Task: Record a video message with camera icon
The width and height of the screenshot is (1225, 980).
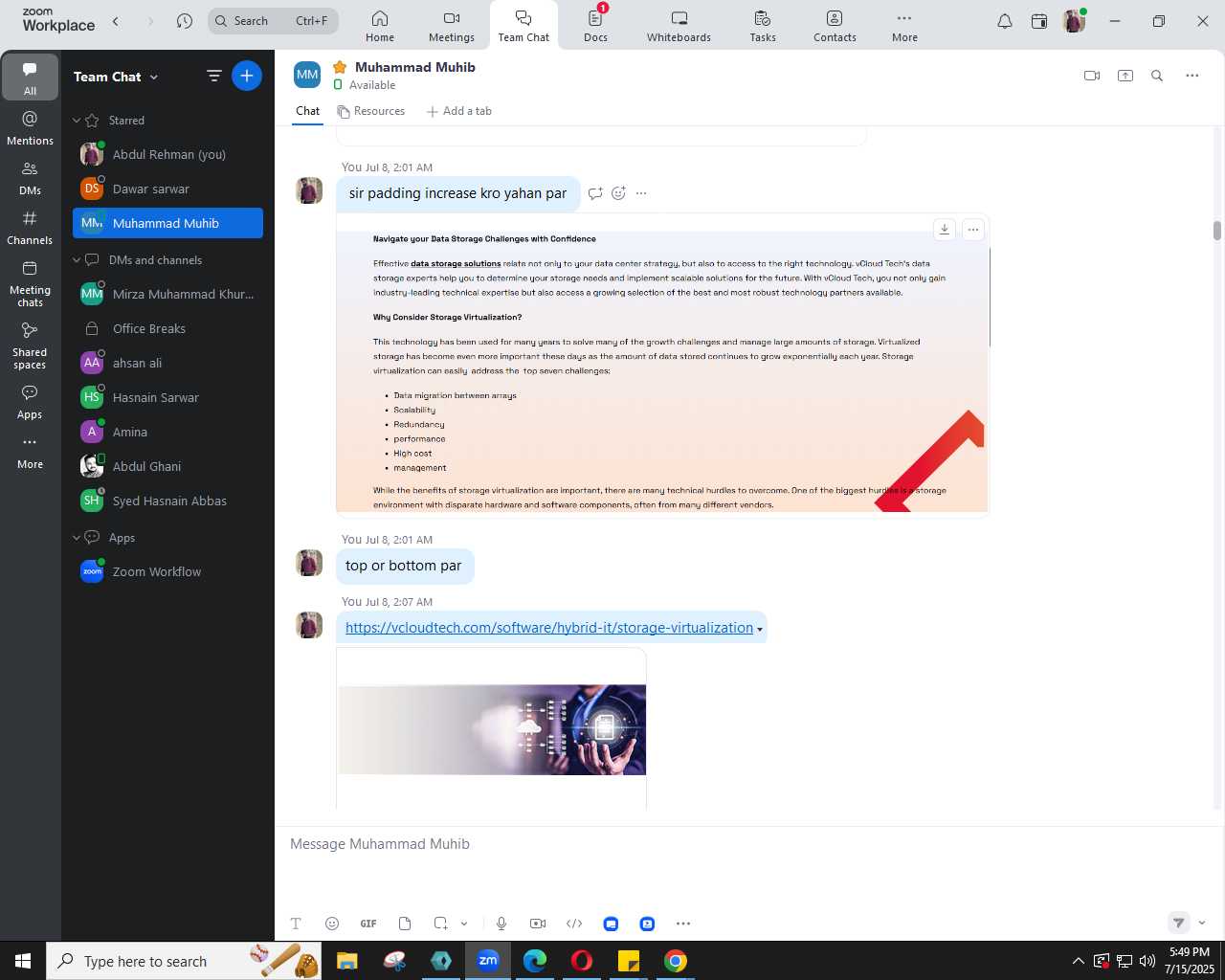Action: pyautogui.click(x=538, y=924)
